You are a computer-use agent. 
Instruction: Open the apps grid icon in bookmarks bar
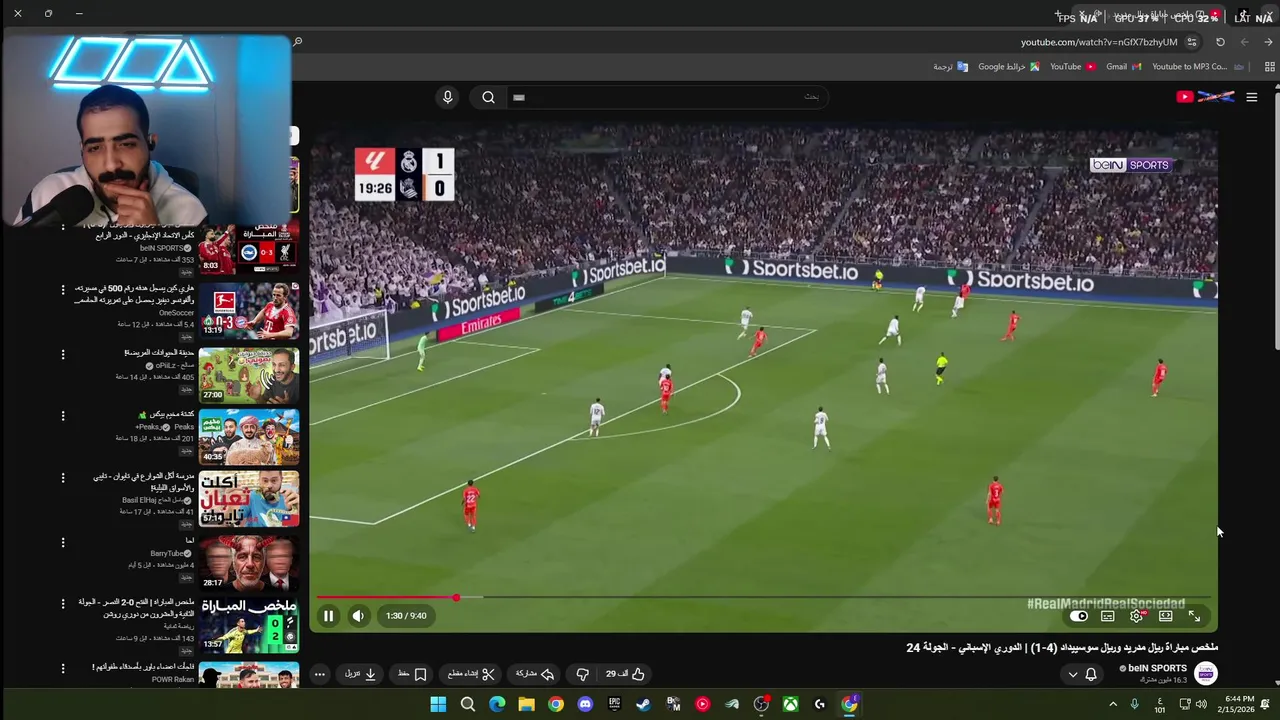click(x=1270, y=67)
